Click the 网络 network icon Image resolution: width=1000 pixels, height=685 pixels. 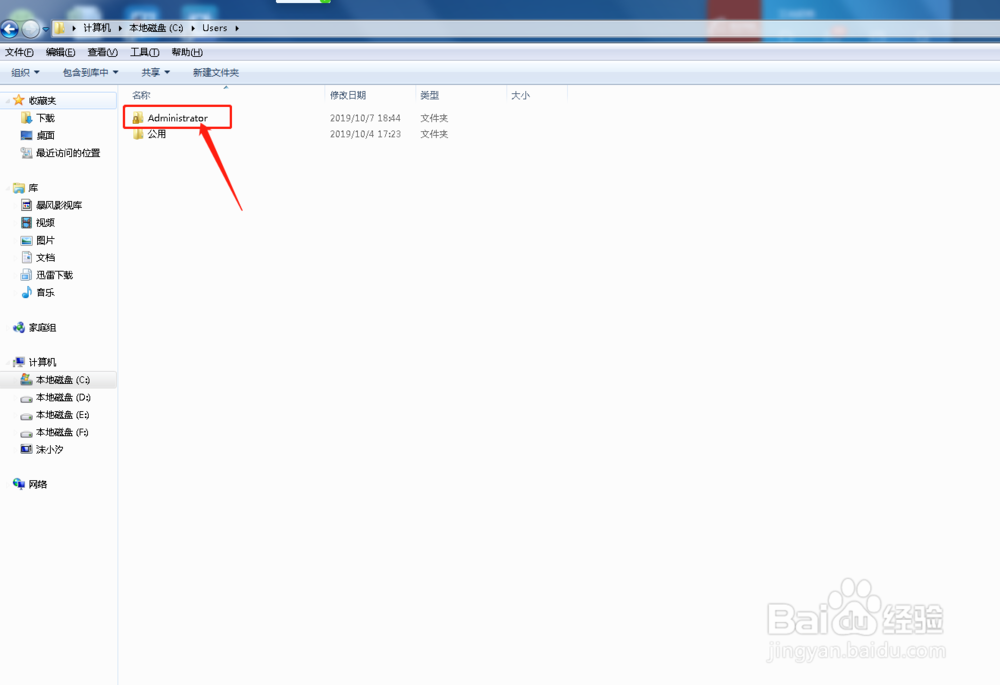coord(18,484)
